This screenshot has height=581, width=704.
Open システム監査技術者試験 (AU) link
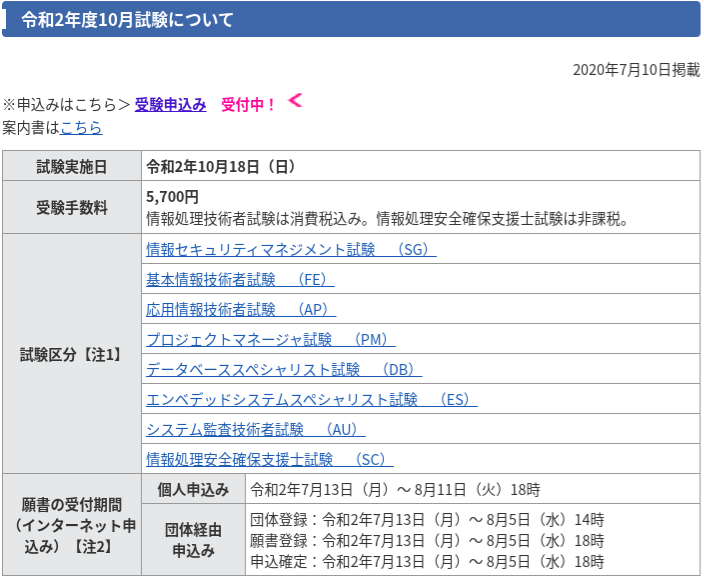[x=255, y=430]
